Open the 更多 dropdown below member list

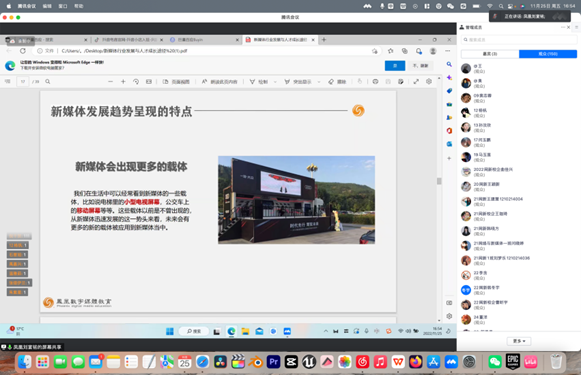pyautogui.click(x=519, y=341)
